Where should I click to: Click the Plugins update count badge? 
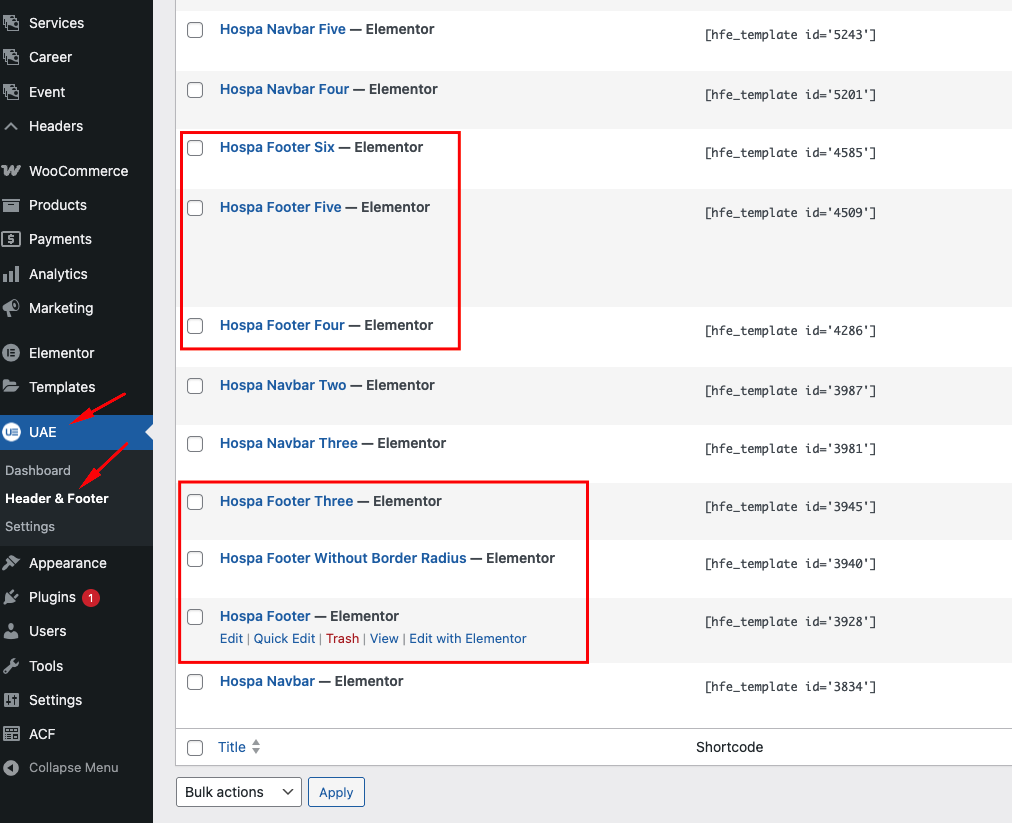[x=91, y=598]
